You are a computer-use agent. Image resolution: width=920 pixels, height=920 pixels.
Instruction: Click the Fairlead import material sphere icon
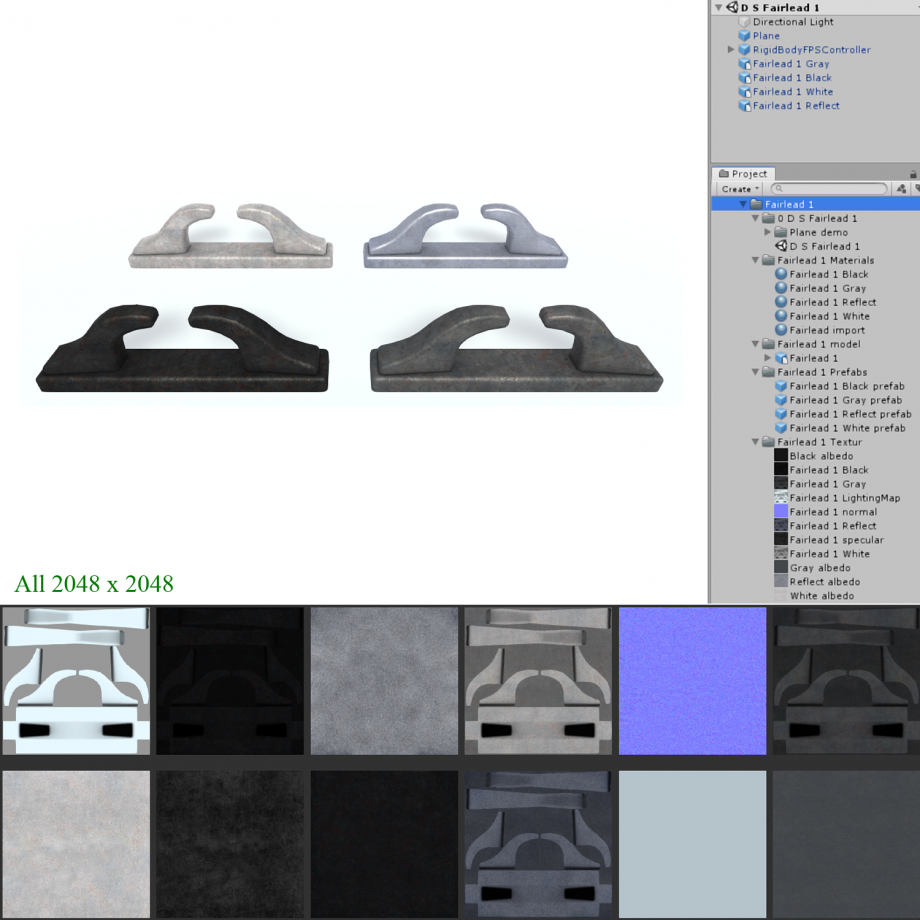(x=781, y=330)
